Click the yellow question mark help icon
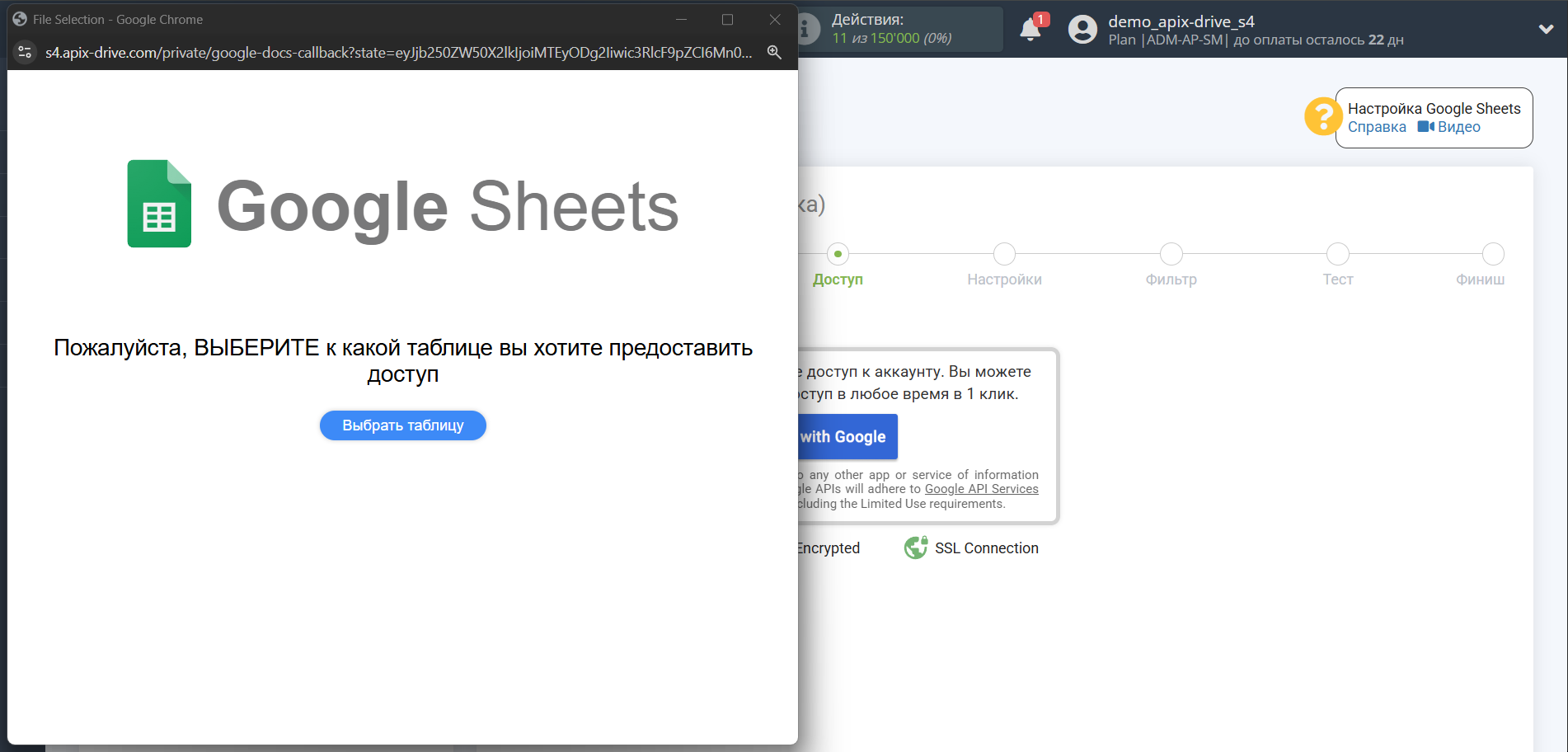This screenshot has width=1568, height=752. pos(1322,117)
